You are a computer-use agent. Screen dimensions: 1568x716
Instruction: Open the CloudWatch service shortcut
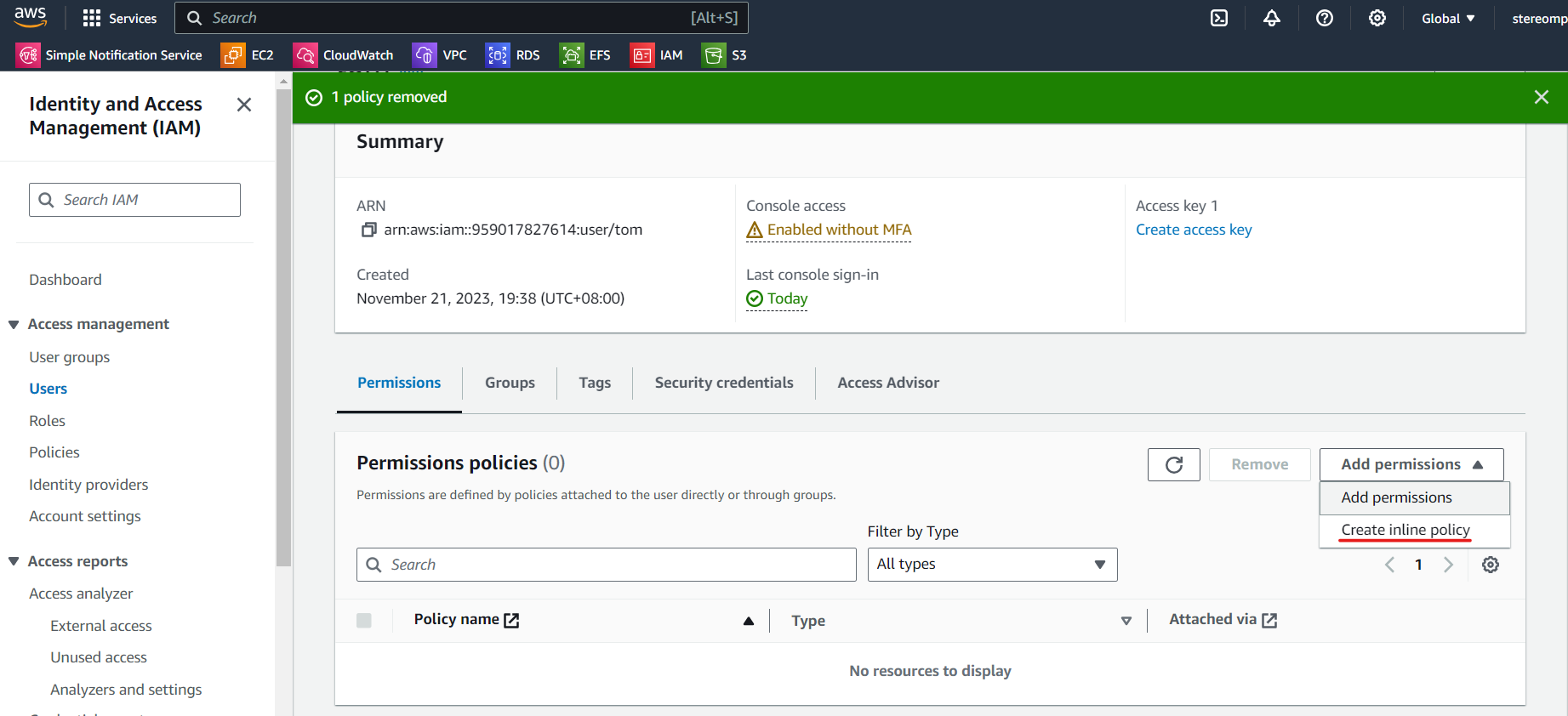click(x=344, y=55)
